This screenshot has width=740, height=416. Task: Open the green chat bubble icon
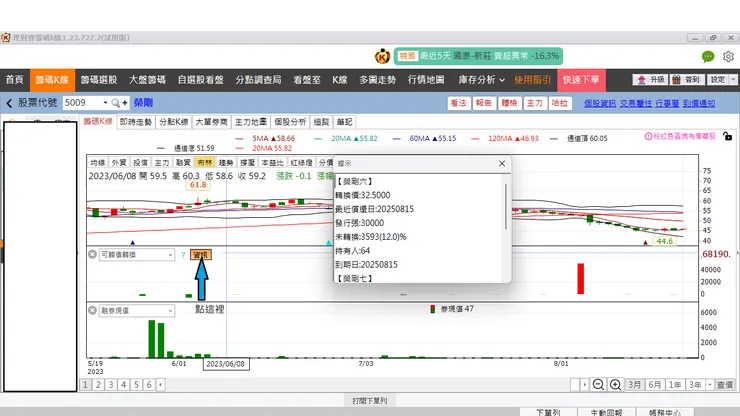708,57
